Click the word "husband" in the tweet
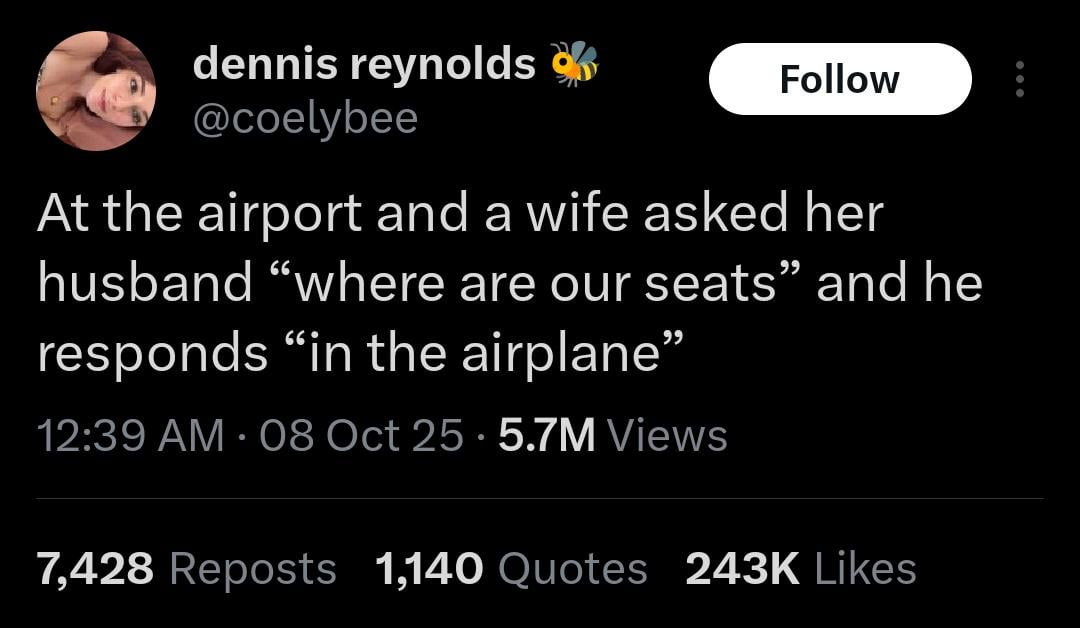1080x628 pixels. click(x=145, y=284)
